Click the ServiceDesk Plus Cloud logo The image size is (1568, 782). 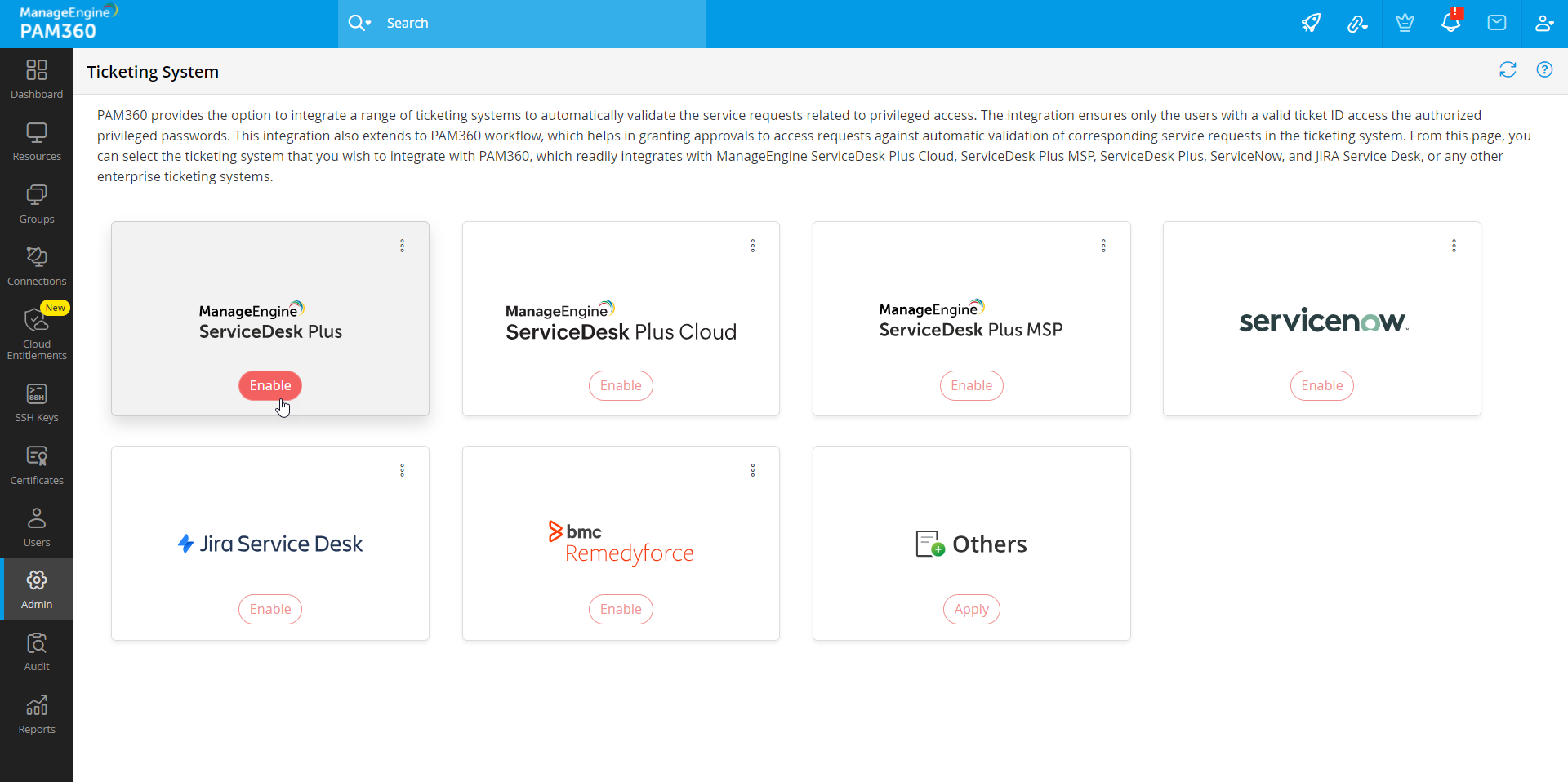point(621,322)
